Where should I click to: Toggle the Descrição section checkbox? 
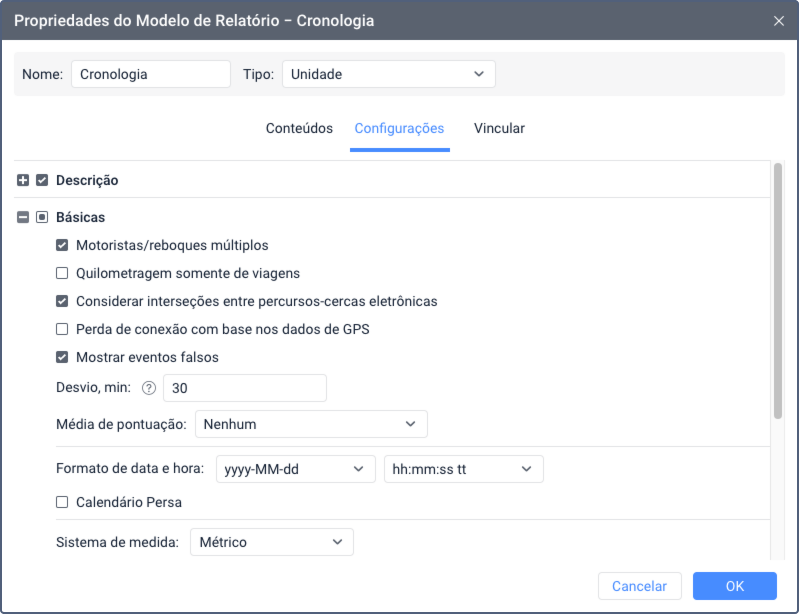42,180
